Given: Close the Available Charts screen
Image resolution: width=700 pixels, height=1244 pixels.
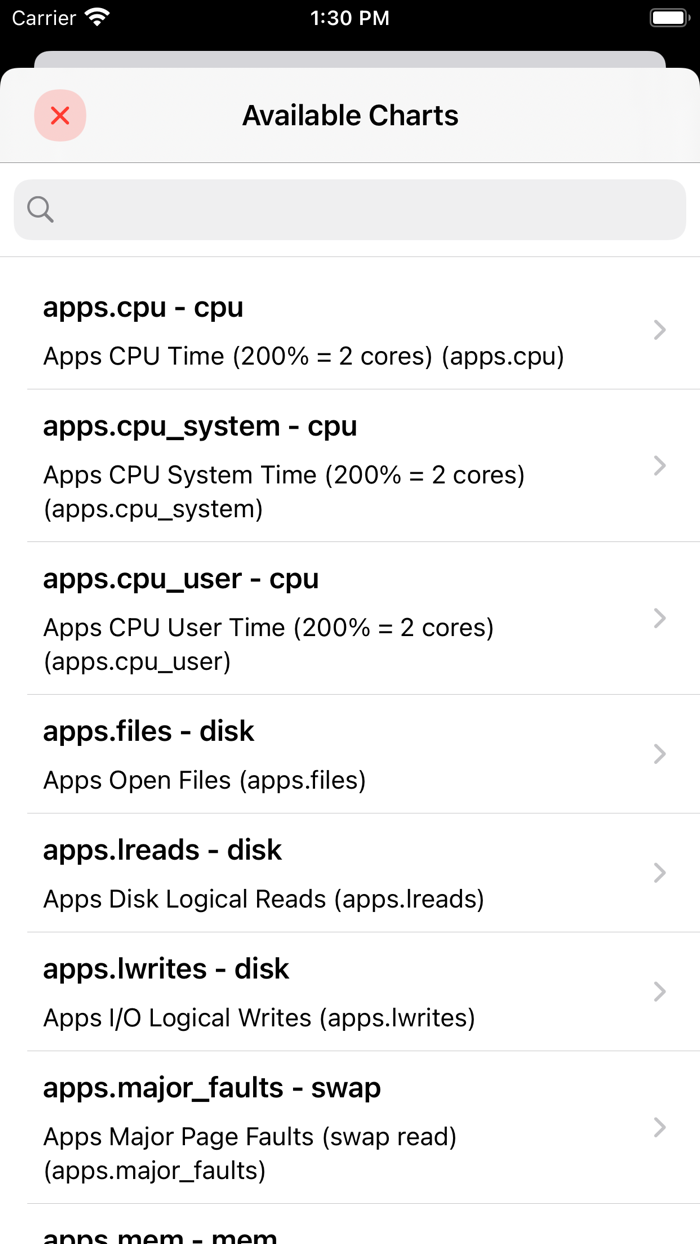Looking at the screenshot, I should point(60,115).
